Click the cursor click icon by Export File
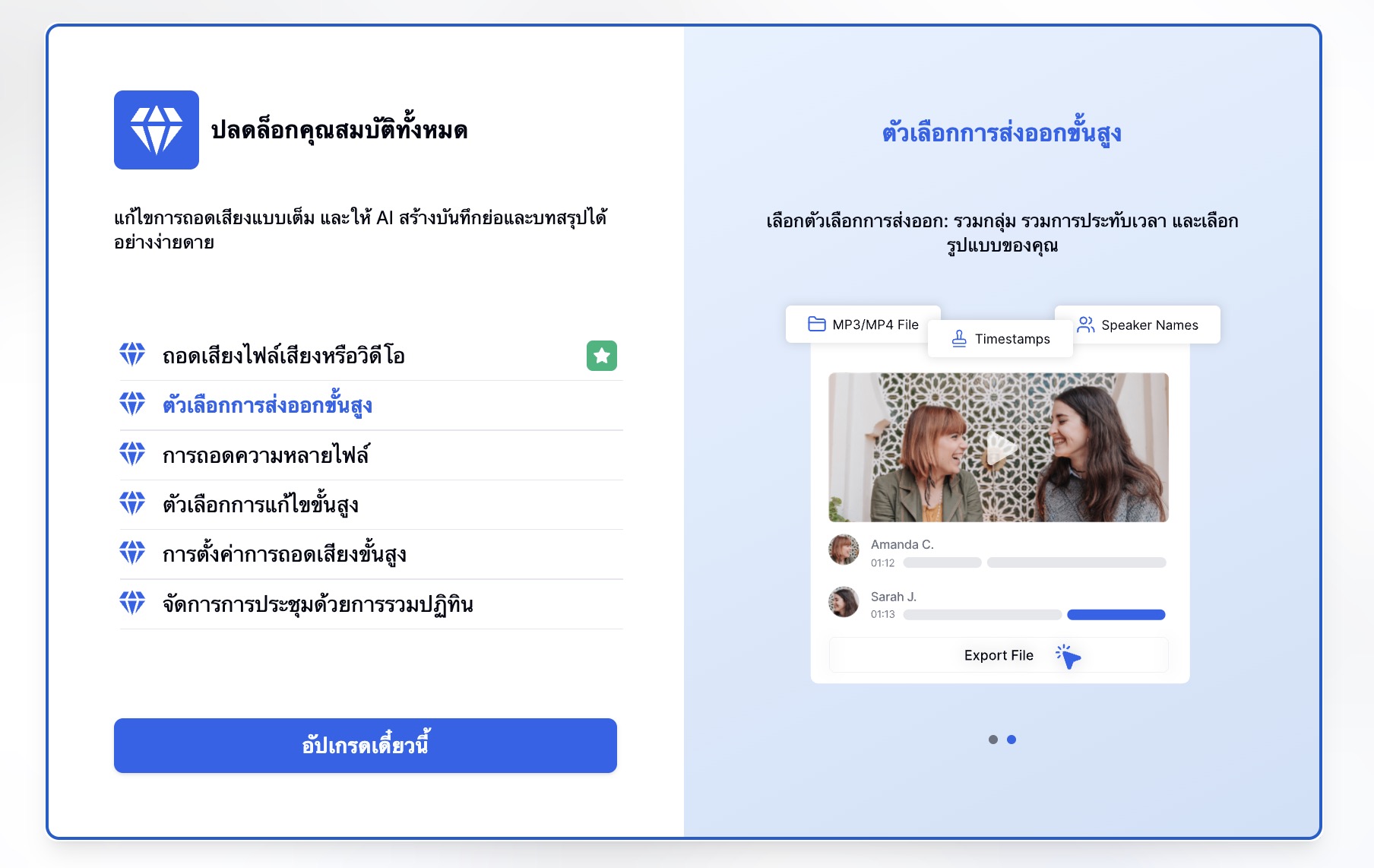Viewport: 1374px width, 868px height. pos(1068,656)
